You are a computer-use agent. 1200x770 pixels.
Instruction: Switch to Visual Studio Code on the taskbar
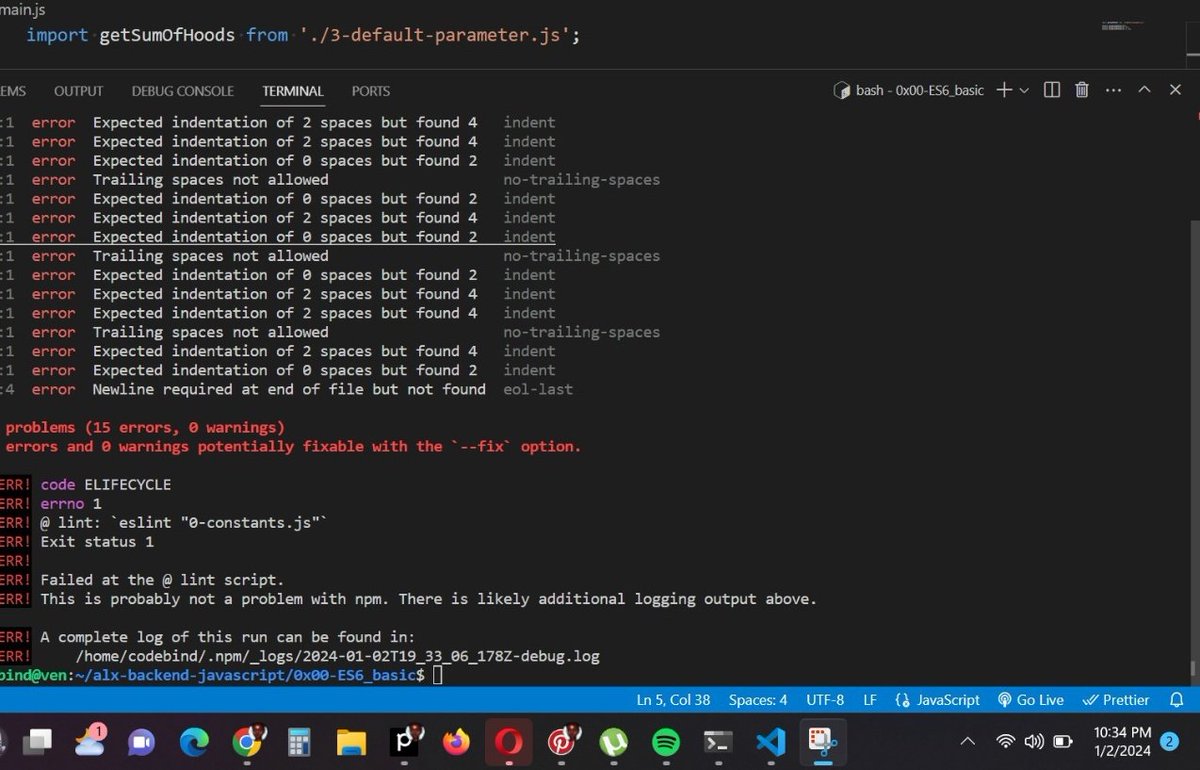tap(771, 742)
